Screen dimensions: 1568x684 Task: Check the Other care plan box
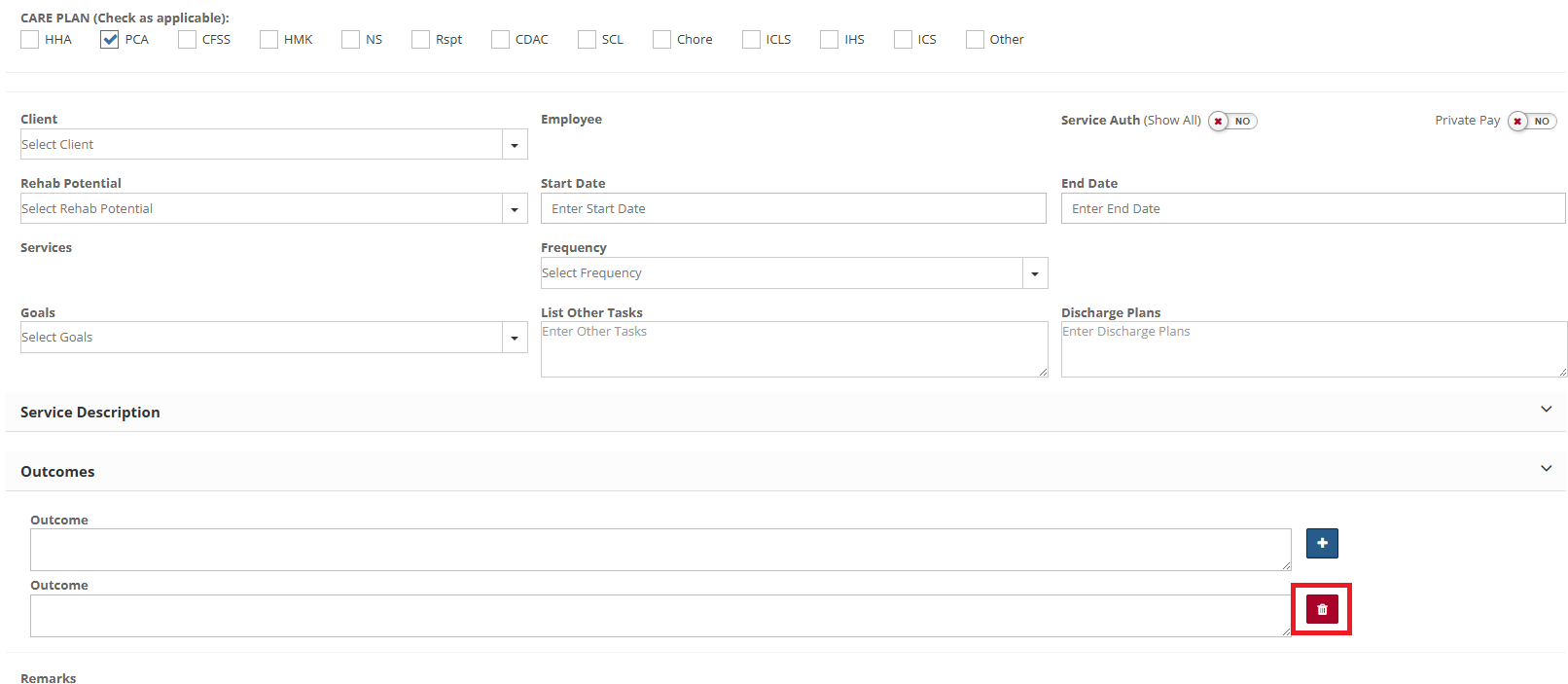[976, 39]
